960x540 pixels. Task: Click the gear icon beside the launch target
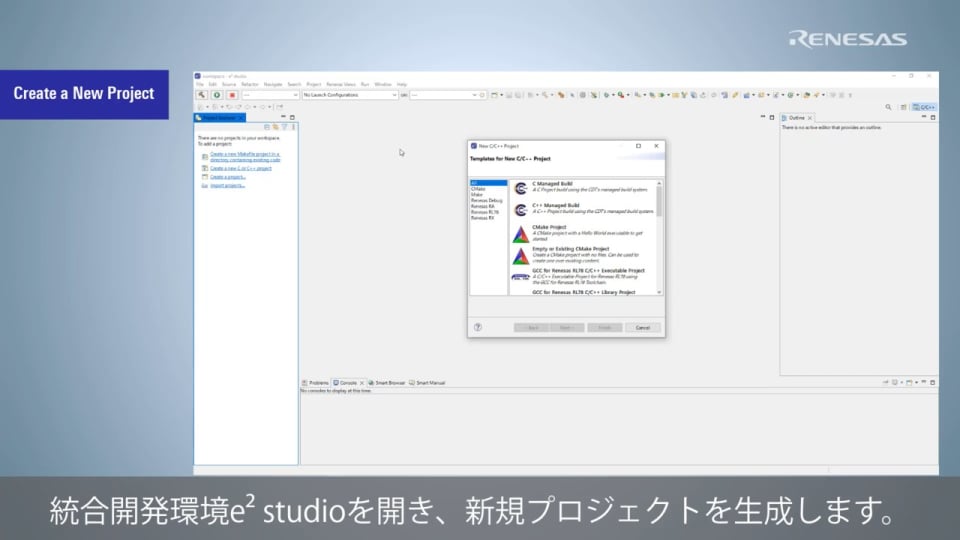coord(482,95)
